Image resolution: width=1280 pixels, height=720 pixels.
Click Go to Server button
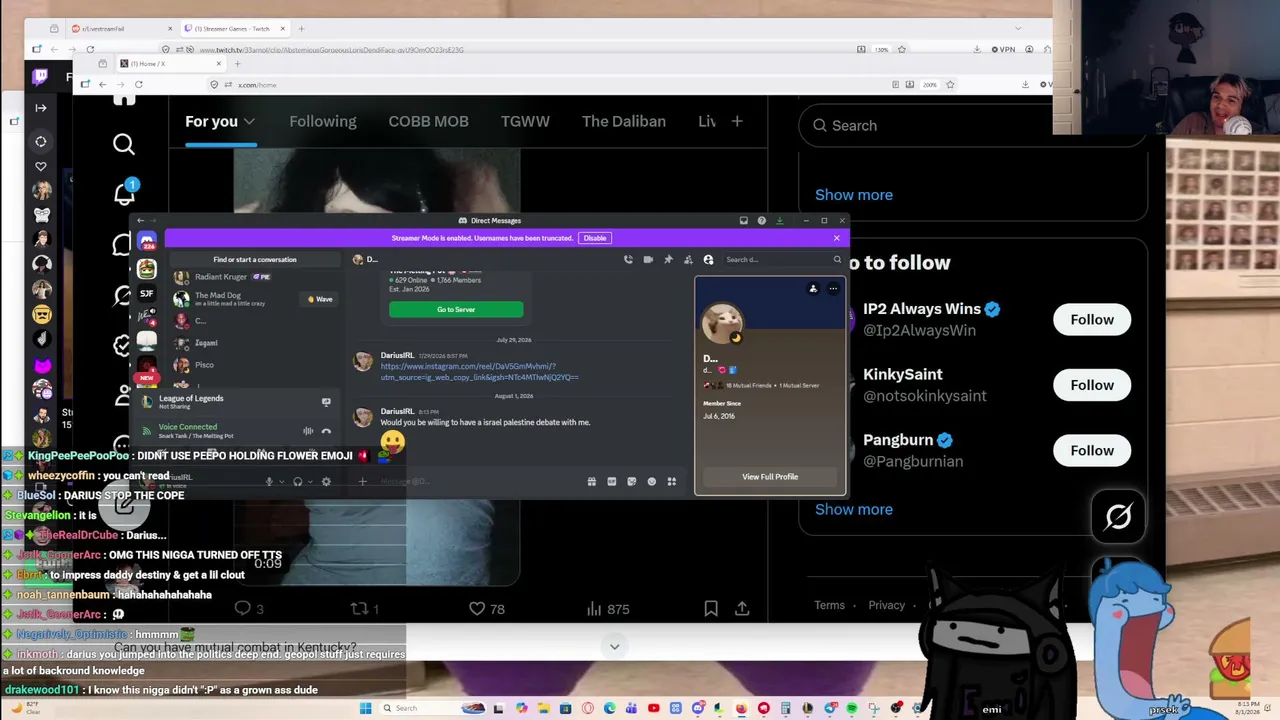pyautogui.click(x=456, y=309)
